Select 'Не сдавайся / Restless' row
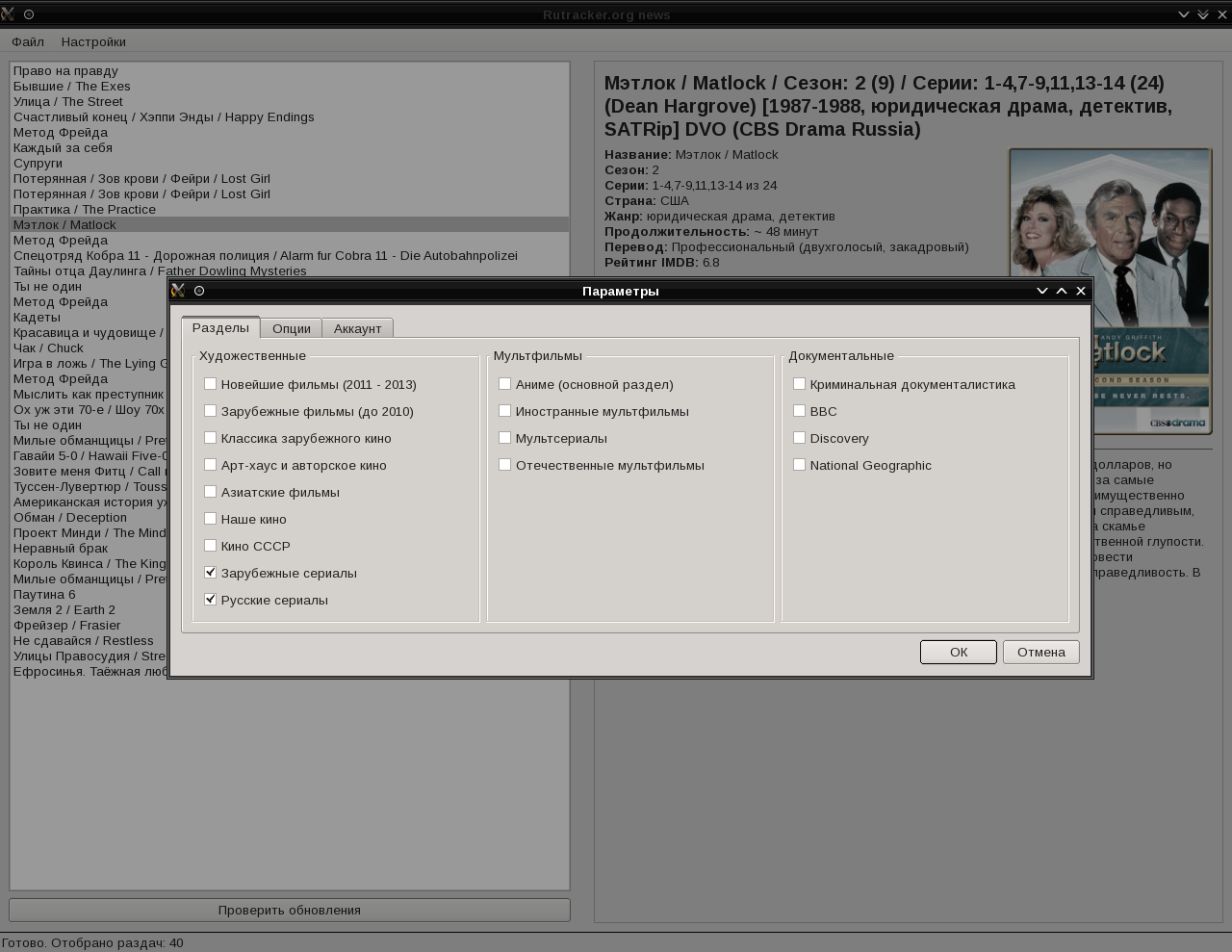1232x952 pixels. click(x=90, y=640)
